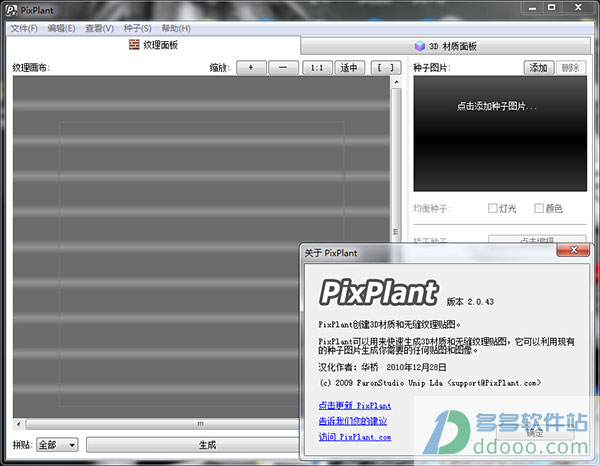This screenshot has width=600, height=466.
Task: Click the PixPlant logo in about dialog
Action: click(x=378, y=292)
